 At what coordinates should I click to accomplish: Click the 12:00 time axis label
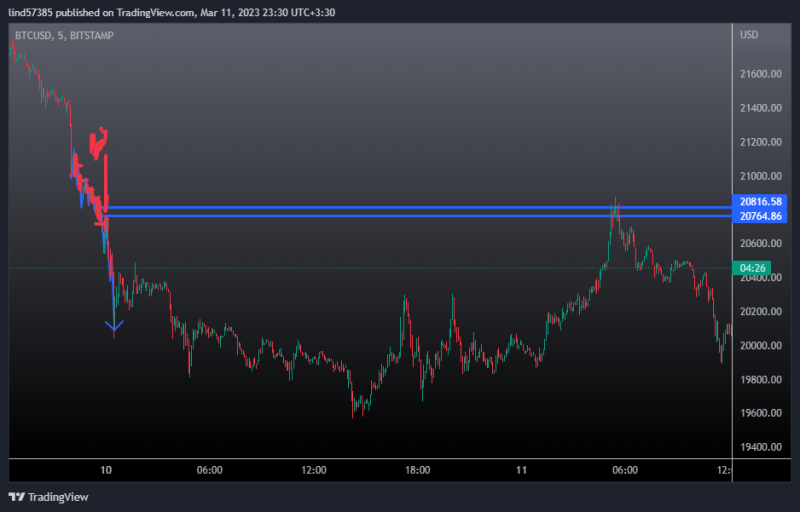click(314, 470)
